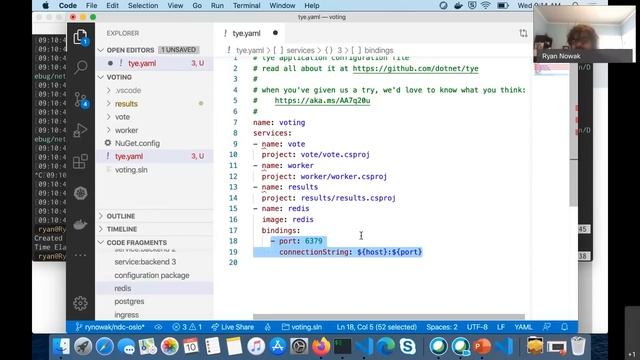The height and width of the screenshot is (360, 640).
Task: Expand the TIMELINE section
Action: point(154,229)
